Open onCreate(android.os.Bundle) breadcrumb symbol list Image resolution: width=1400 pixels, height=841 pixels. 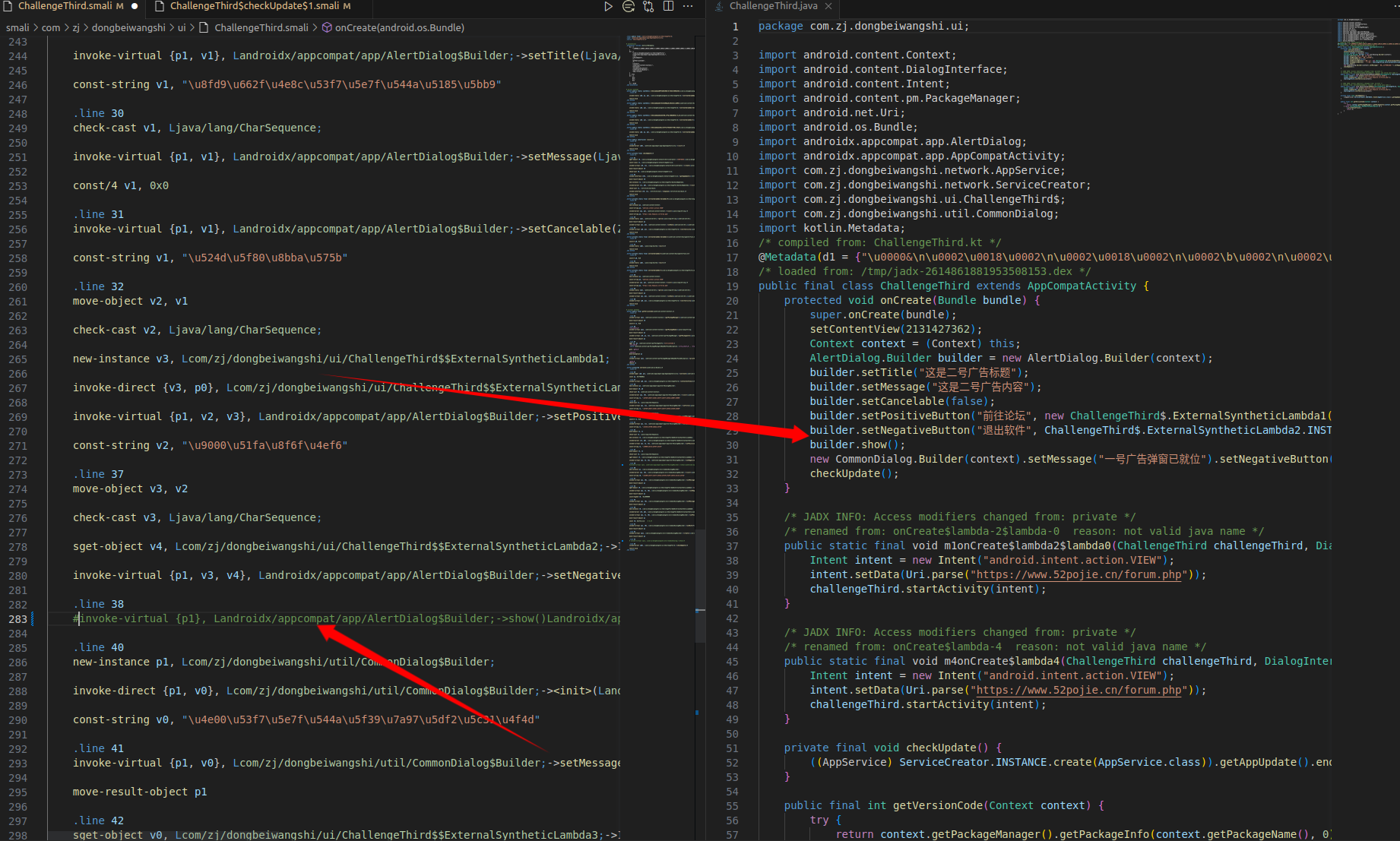click(x=400, y=27)
